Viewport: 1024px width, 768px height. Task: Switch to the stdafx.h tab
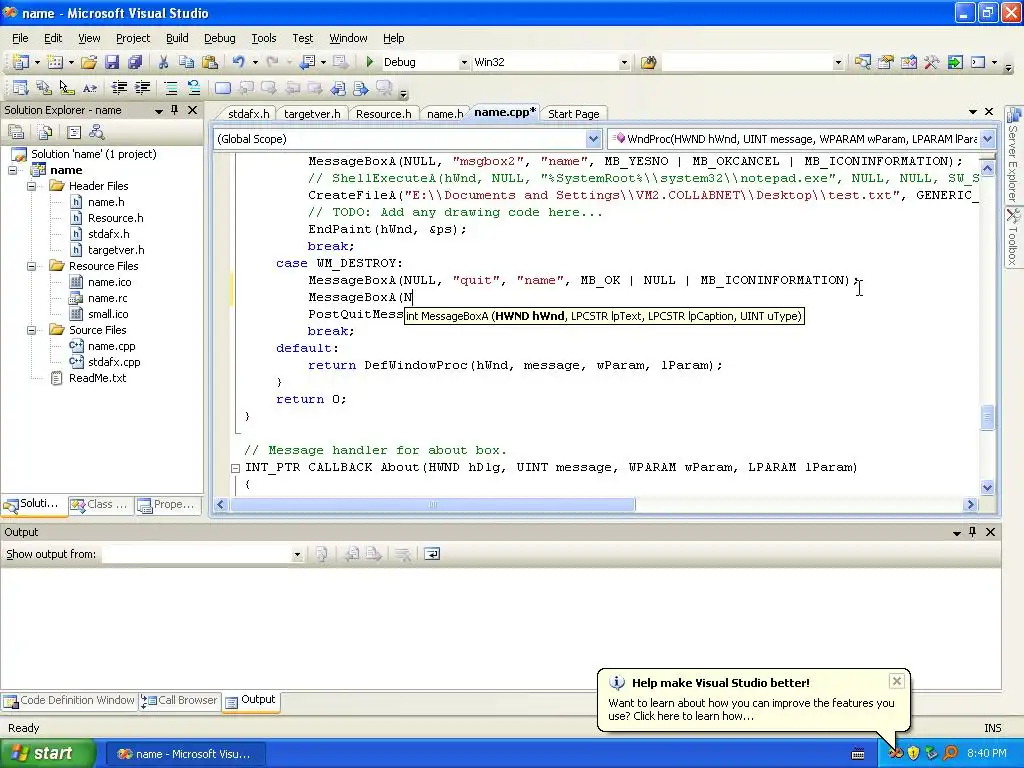point(248,114)
